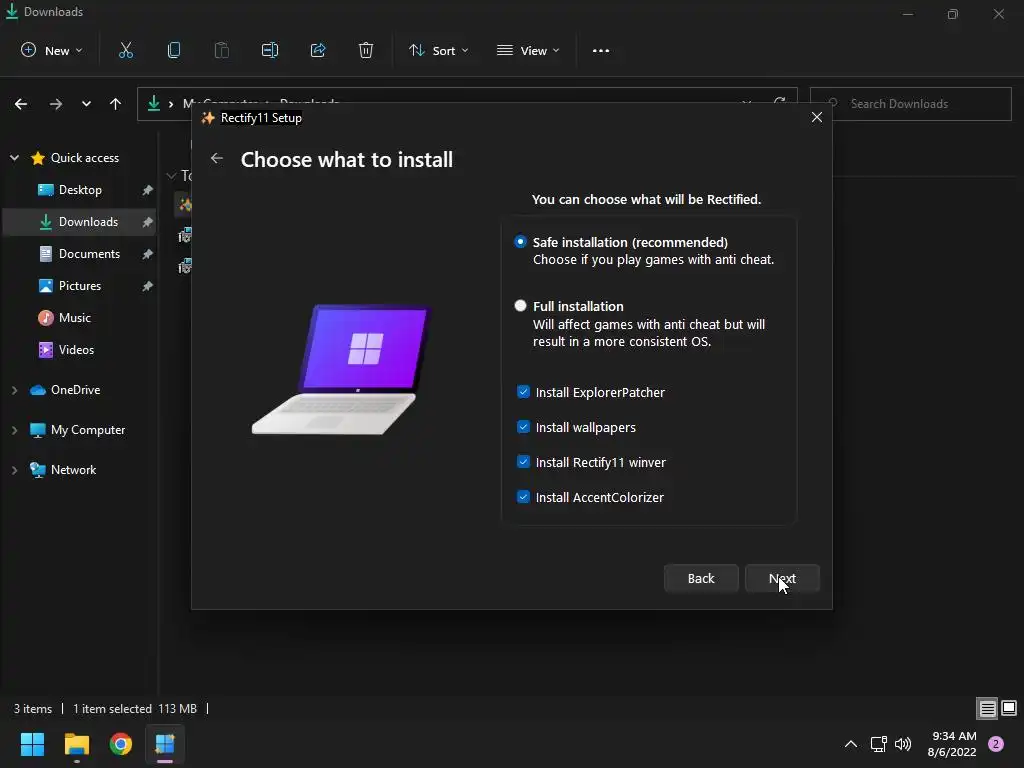Click Rectify11 setup taskbar icon
Image resolution: width=1024 pixels, height=768 pixels.
[x=165, y=744]
